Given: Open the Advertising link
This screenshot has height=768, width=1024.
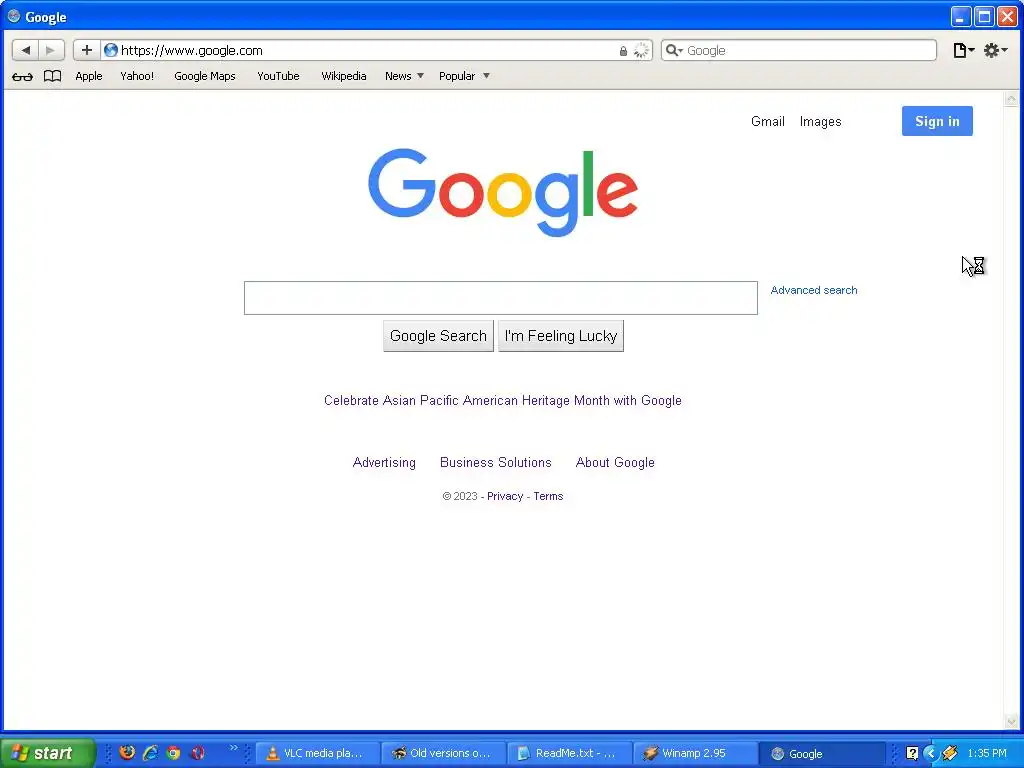Looking at the screenshot, I should tap(384, 462).
